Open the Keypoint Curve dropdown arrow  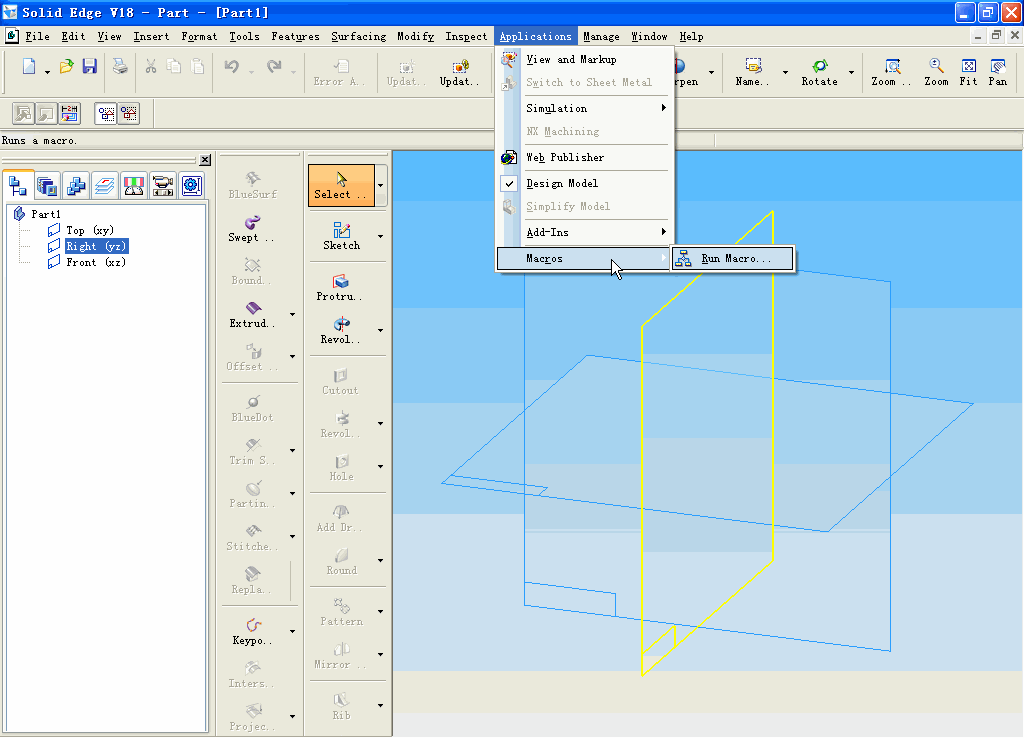[x=293, y=632]
